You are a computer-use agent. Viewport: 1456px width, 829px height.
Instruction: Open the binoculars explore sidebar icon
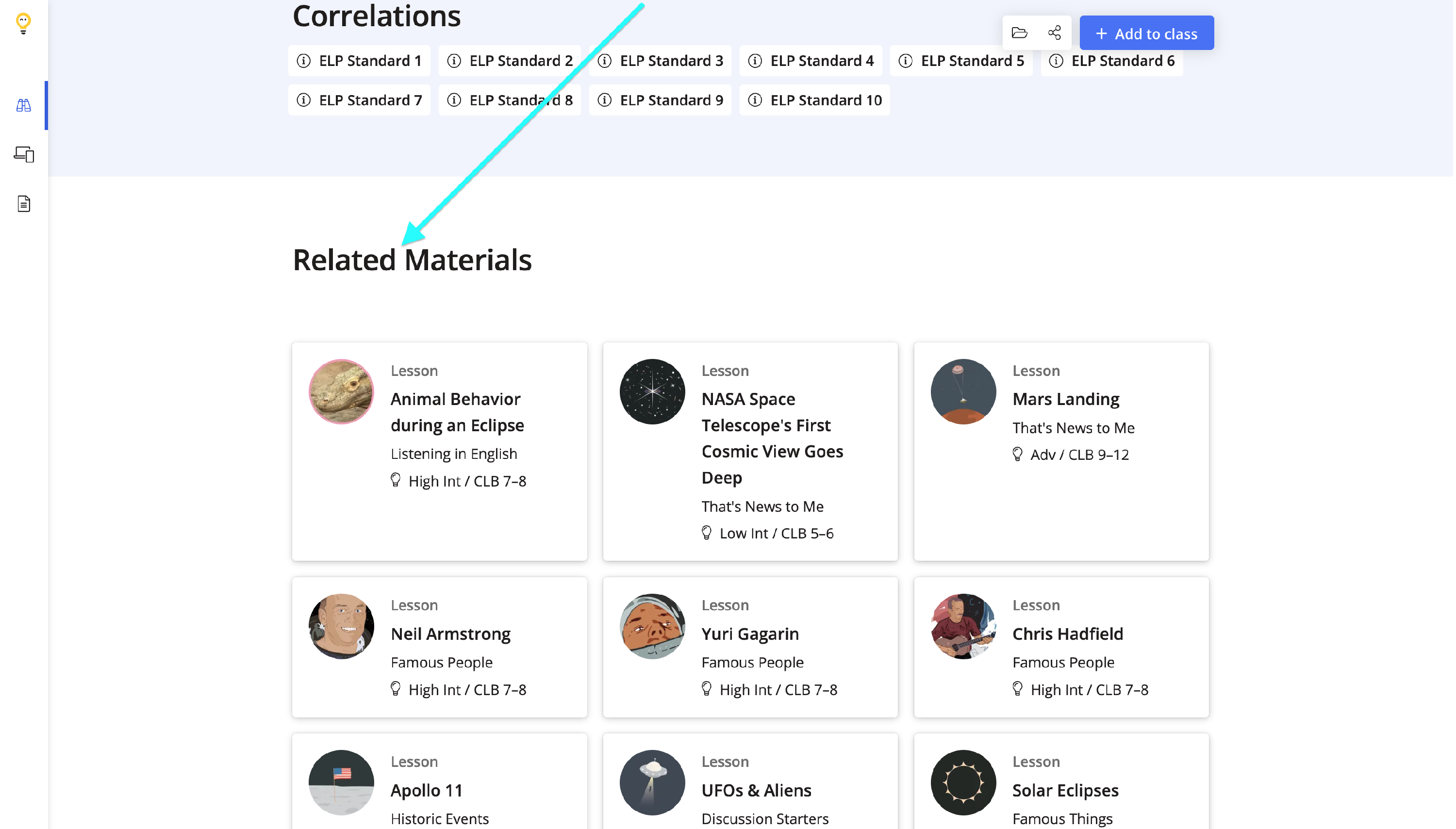(23, 105)
